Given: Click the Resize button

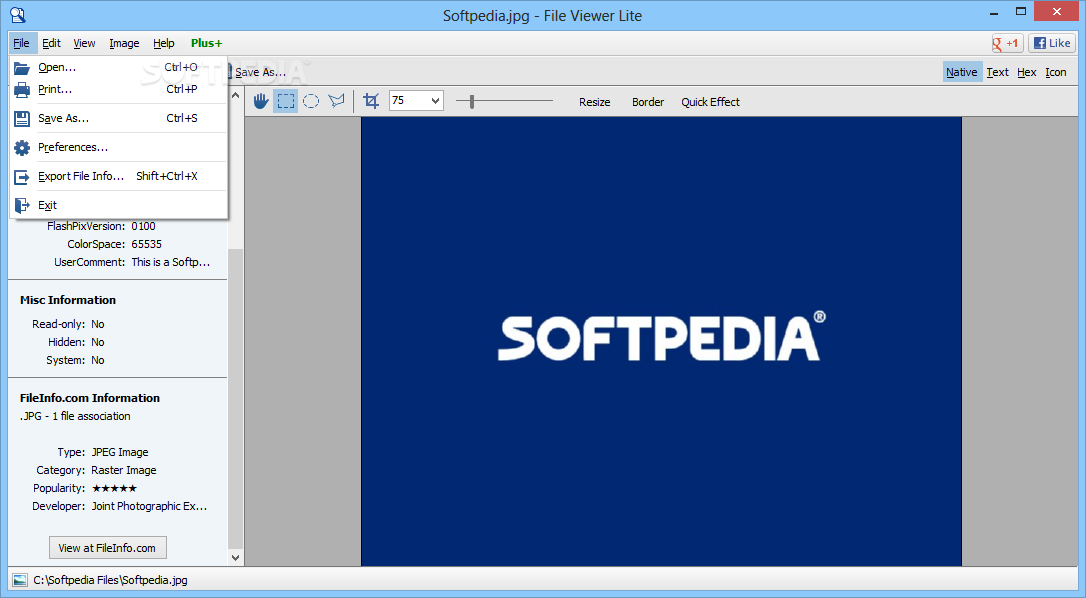Looking at the screenshot, I should (x=594, y=102).
